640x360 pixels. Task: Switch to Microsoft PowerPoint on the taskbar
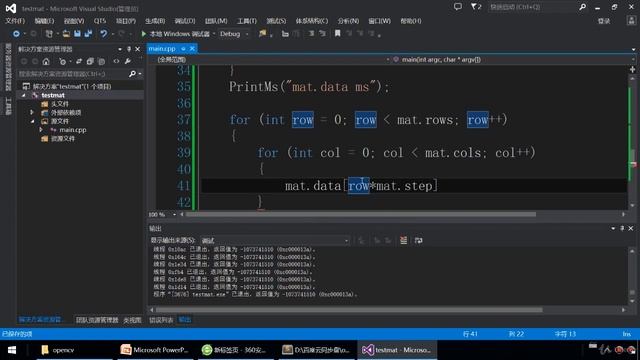[x=155, y=350]
